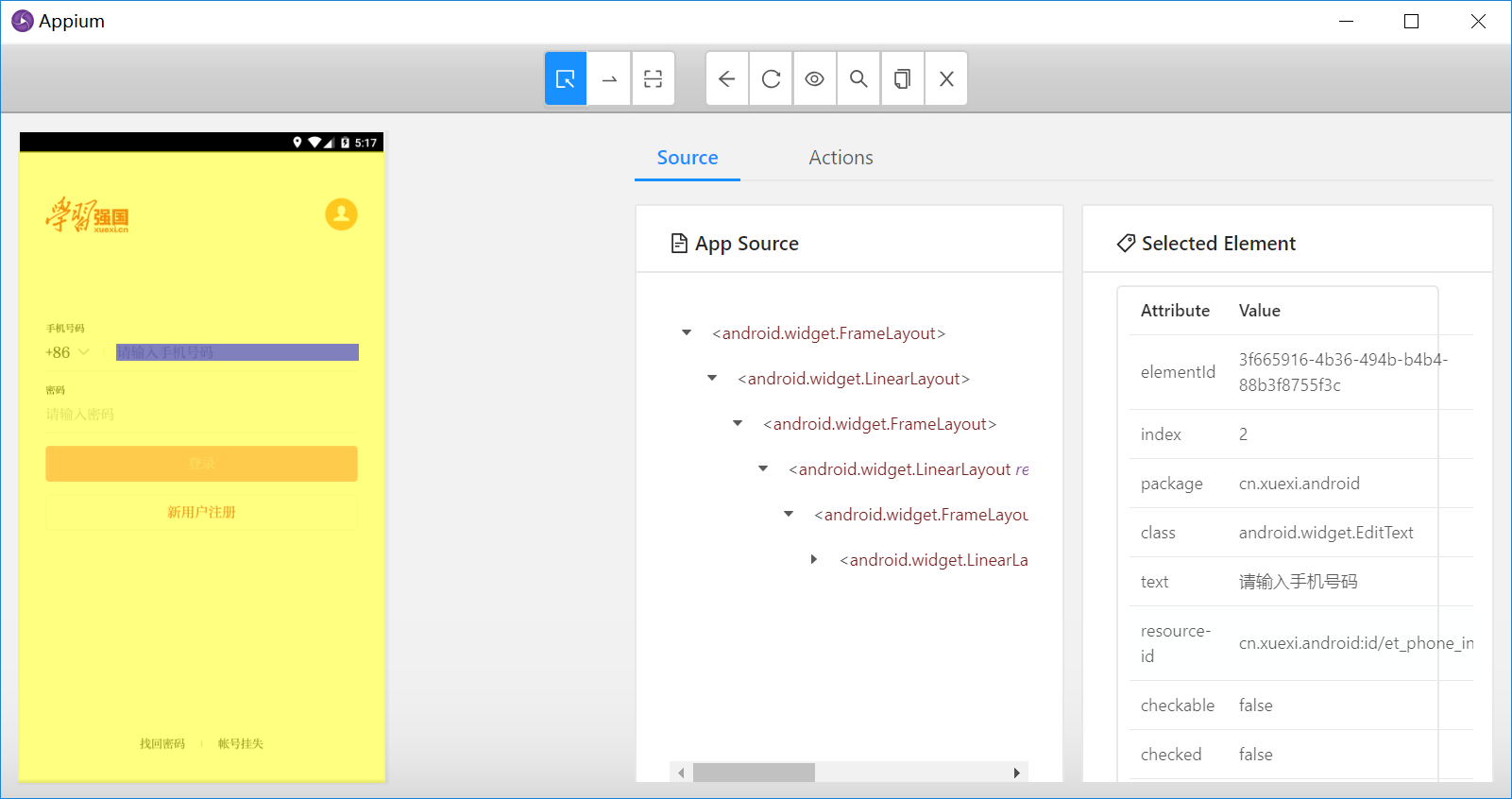Select the LinearLayout row followed by 're'
Image resolution: width=1512 pixels, height=799 pixels.
pyautogui.click(x=909, y=469)
